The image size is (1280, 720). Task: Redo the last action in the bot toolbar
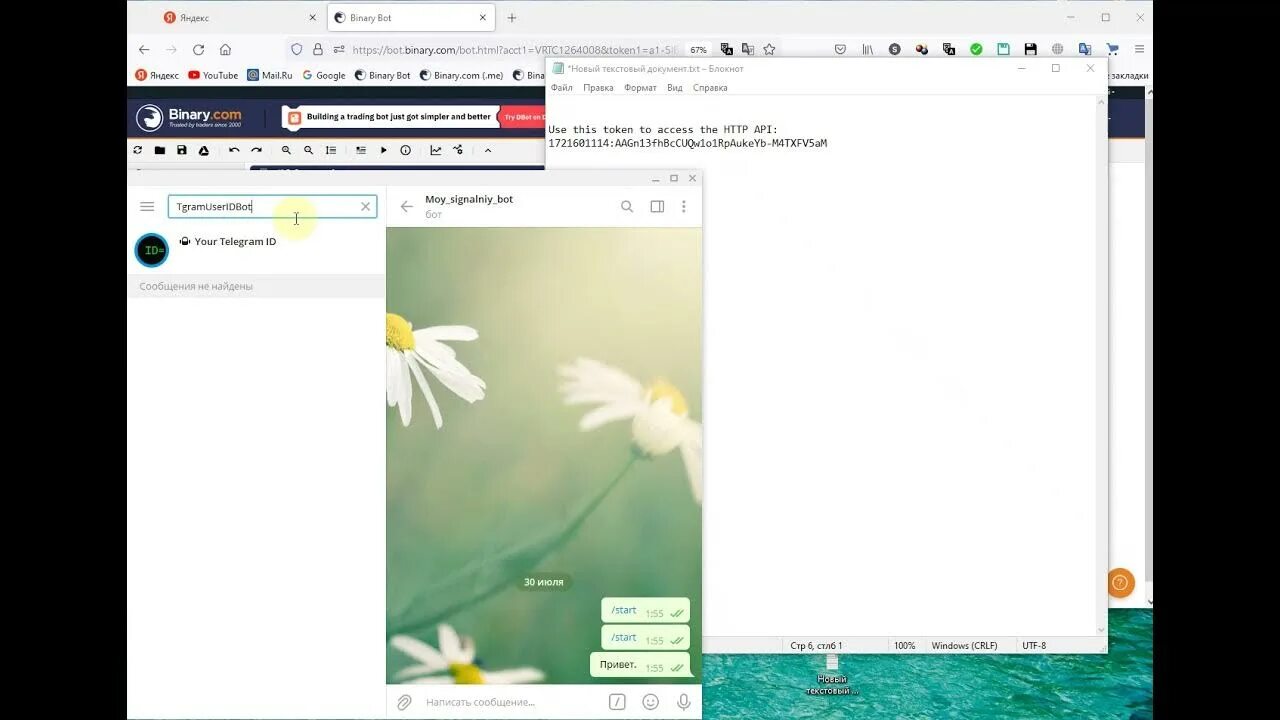pyautogui.click(x=256, y=150)
